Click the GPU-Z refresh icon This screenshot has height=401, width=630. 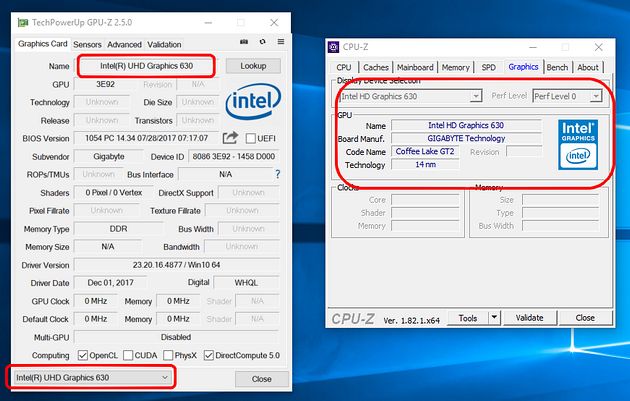click(262, 42)
